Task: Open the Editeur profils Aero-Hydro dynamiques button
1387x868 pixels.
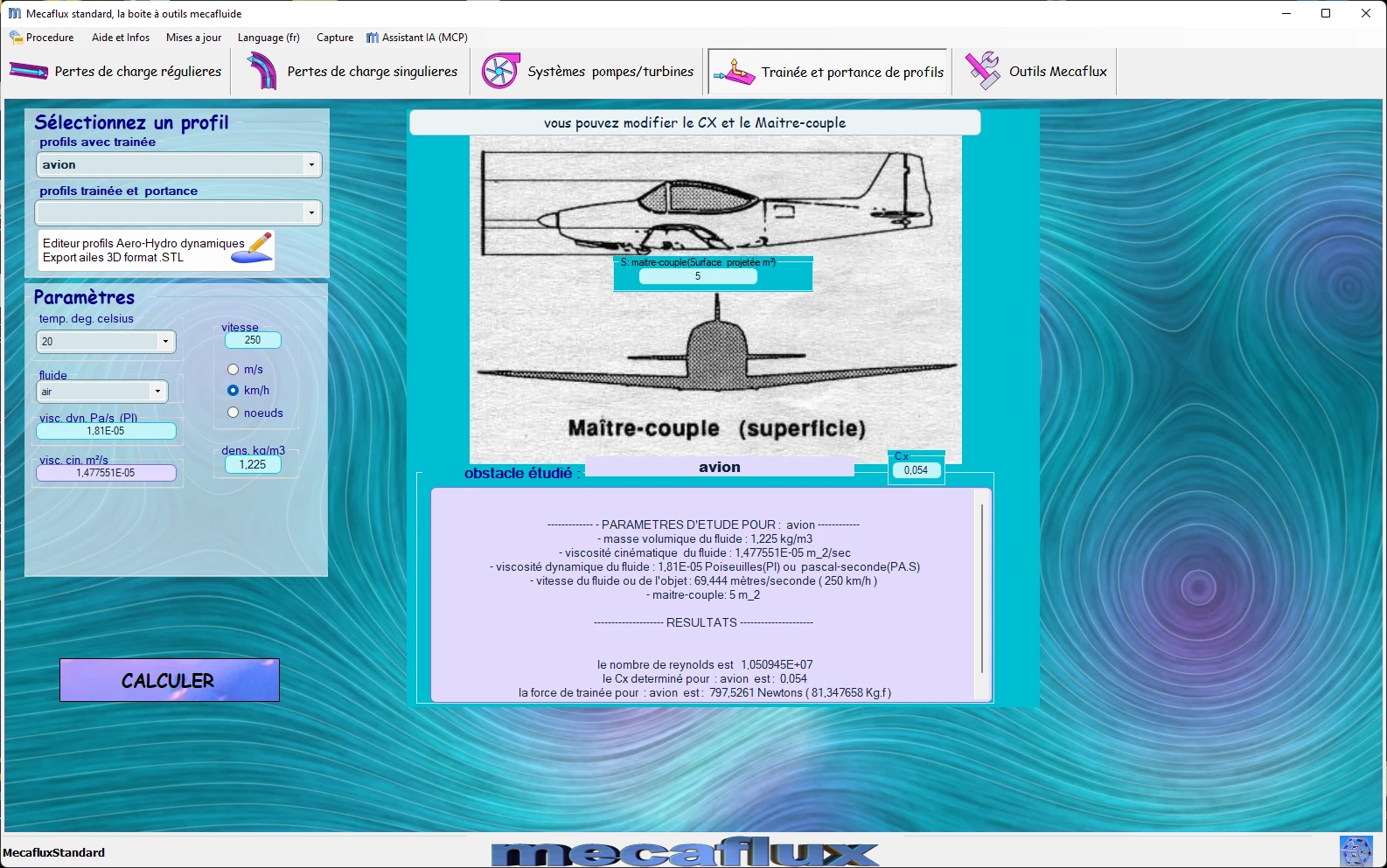Action: click(157, 250)
